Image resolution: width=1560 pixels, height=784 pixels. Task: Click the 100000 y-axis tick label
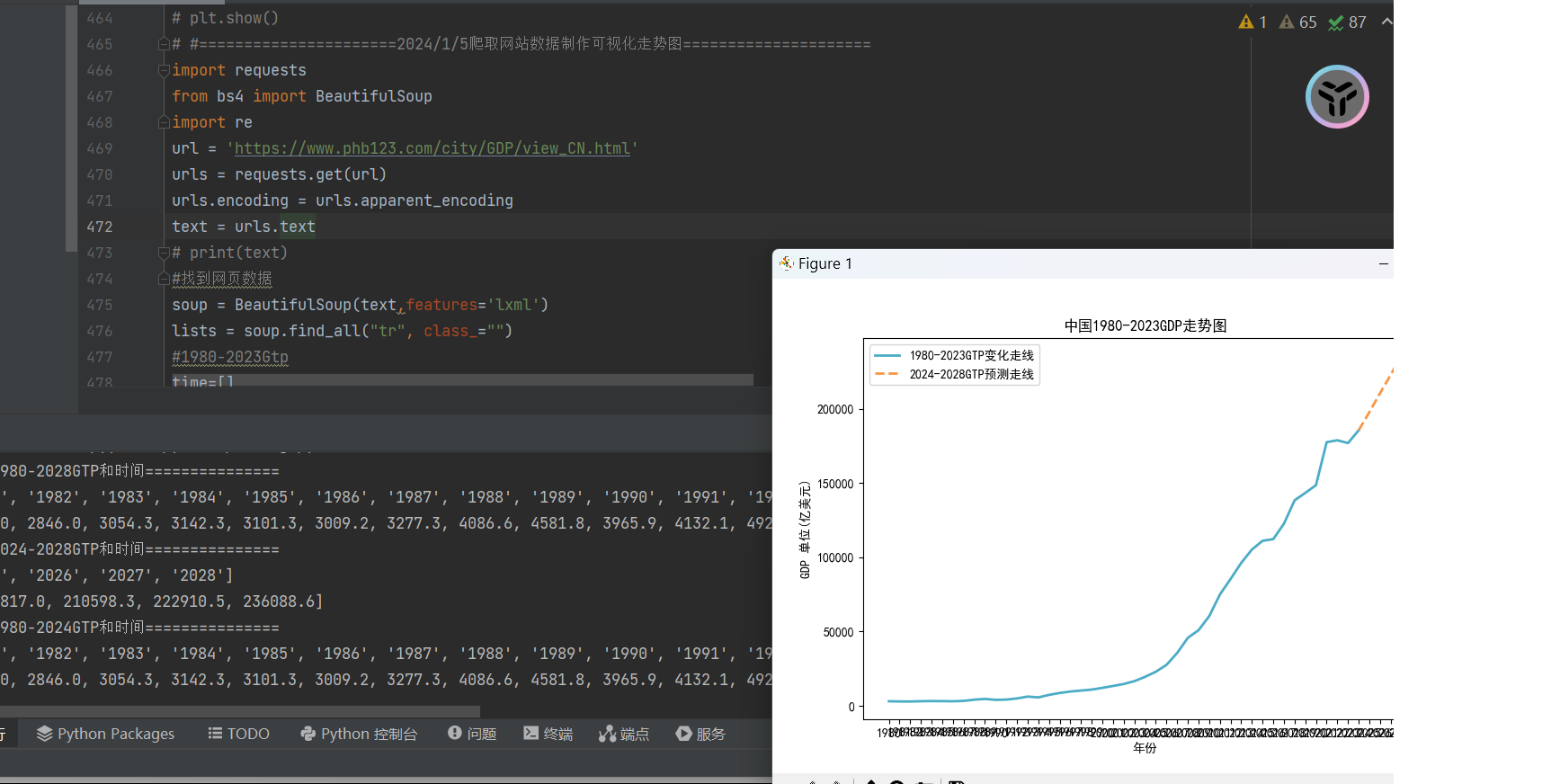coord(835,557)
